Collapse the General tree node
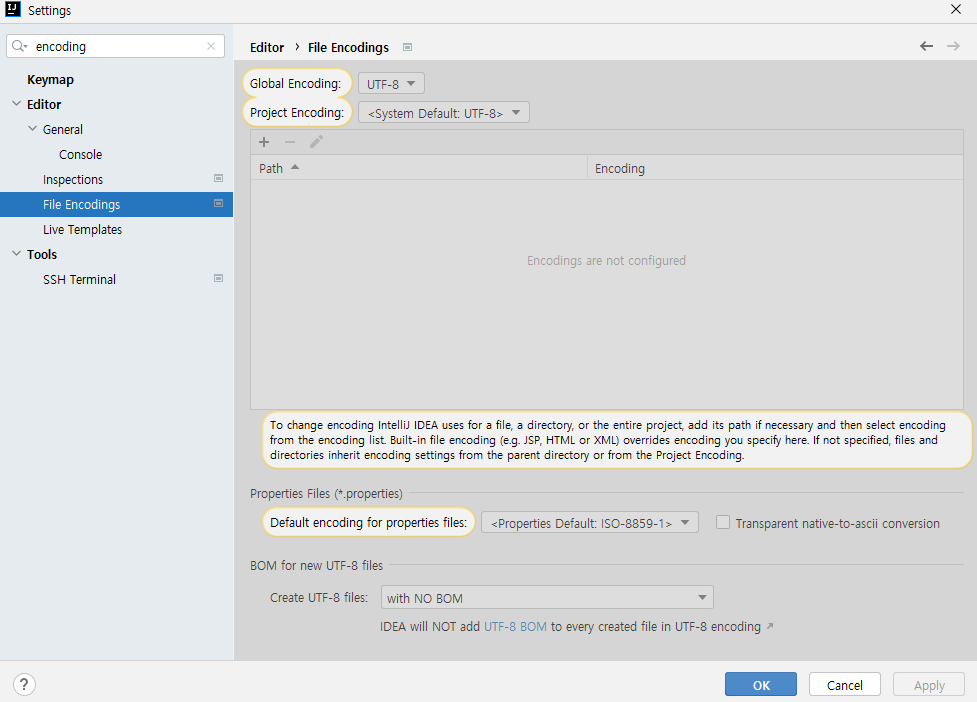This screenshot has height=702, width=977. 32,129
